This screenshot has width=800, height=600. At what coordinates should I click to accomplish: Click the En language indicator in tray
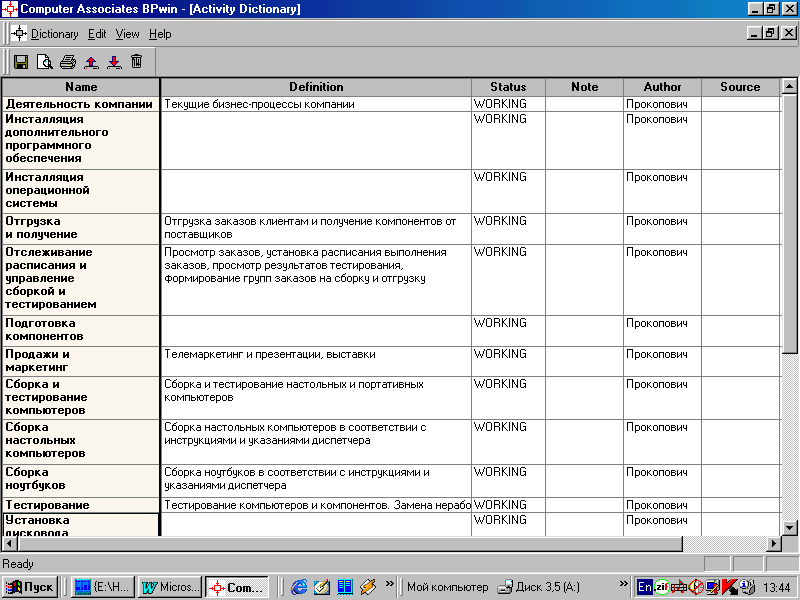coord(644,587)
